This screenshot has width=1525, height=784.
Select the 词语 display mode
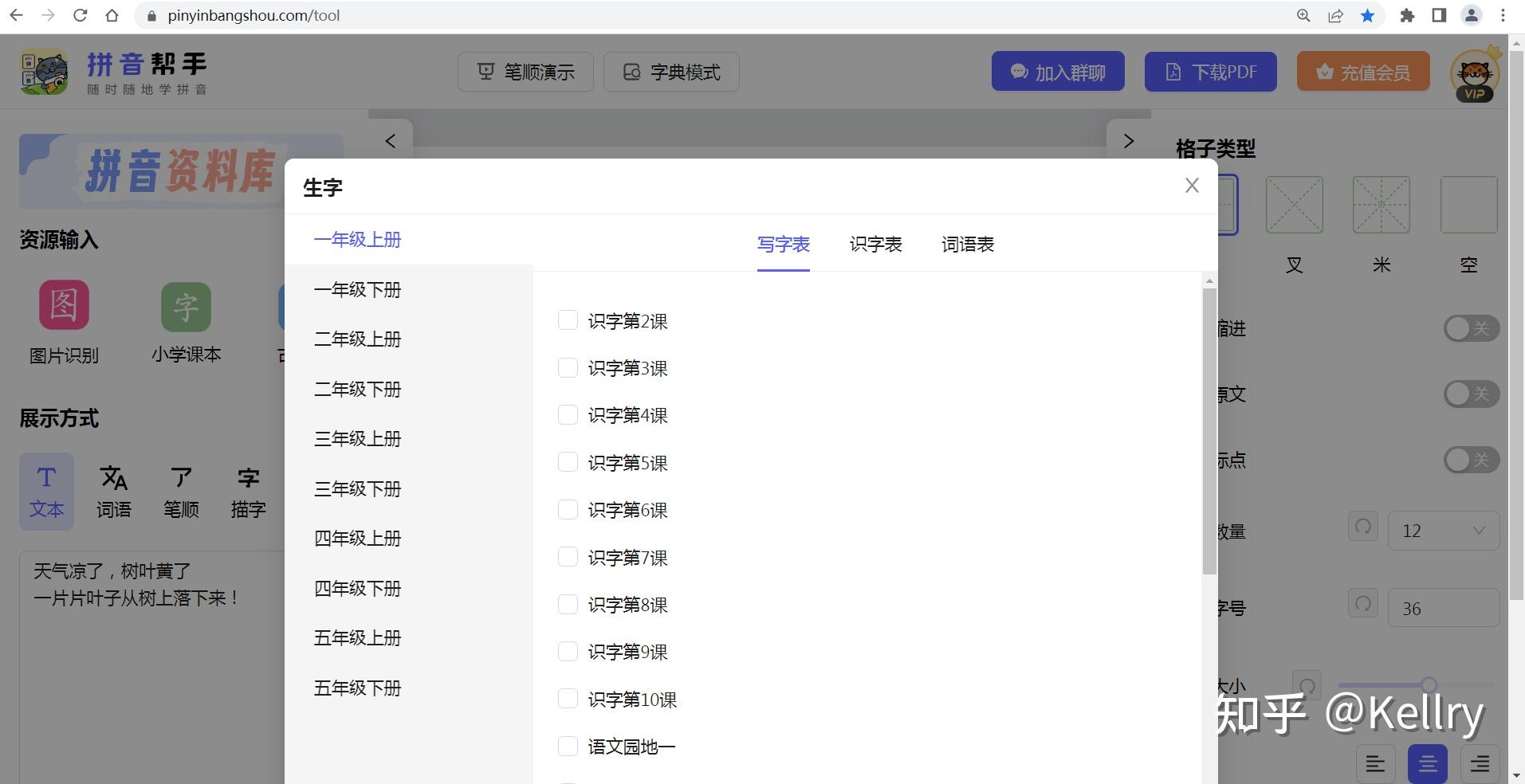pyautogui.click(x=114, y=492)
